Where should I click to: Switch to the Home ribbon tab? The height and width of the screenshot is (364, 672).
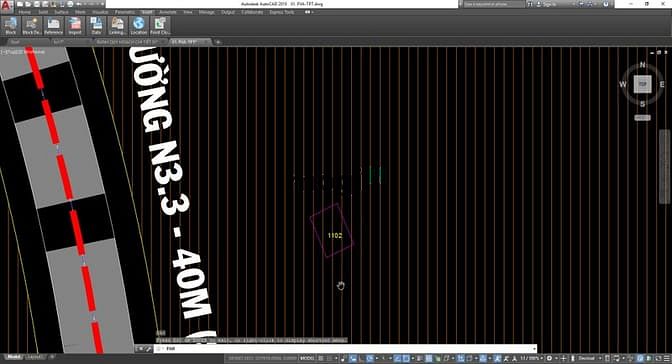tap(24, 12)
